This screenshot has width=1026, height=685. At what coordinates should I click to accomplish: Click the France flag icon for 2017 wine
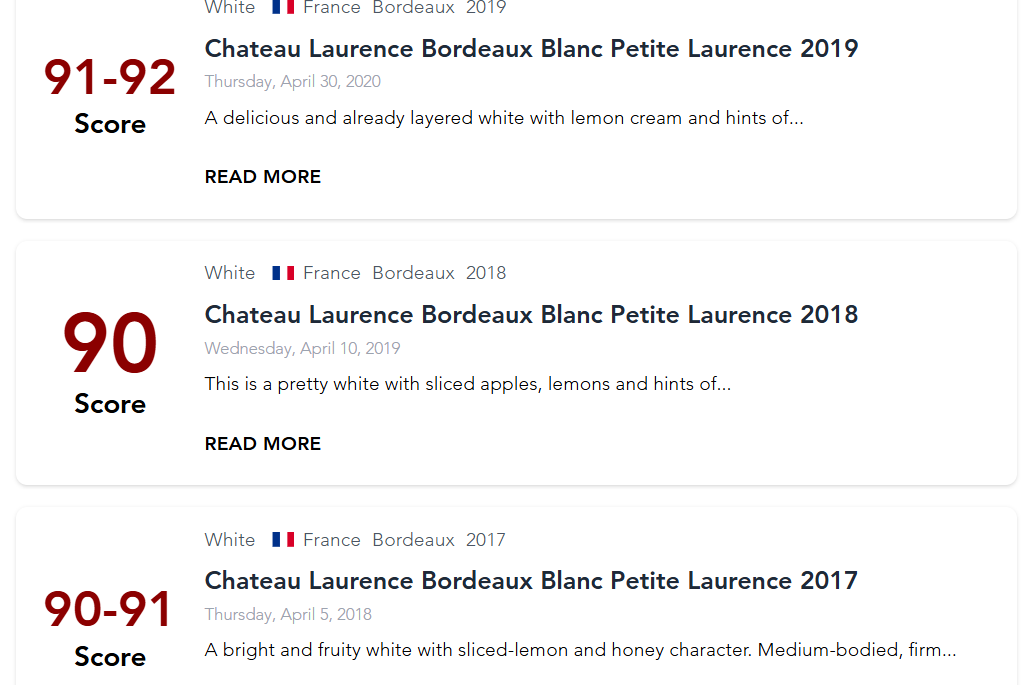coord(283,540)
